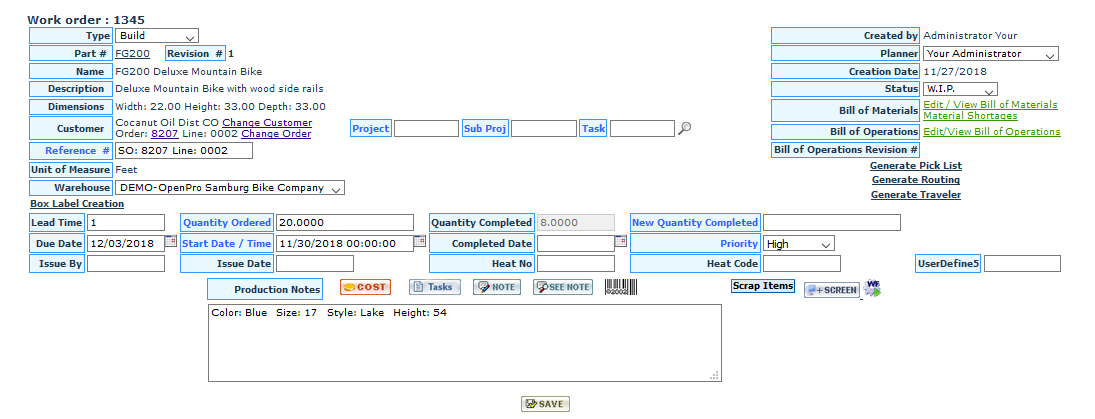The image size is (1095, 419).
Task: Click the WF workflow icon
Action: pos(872,288)
